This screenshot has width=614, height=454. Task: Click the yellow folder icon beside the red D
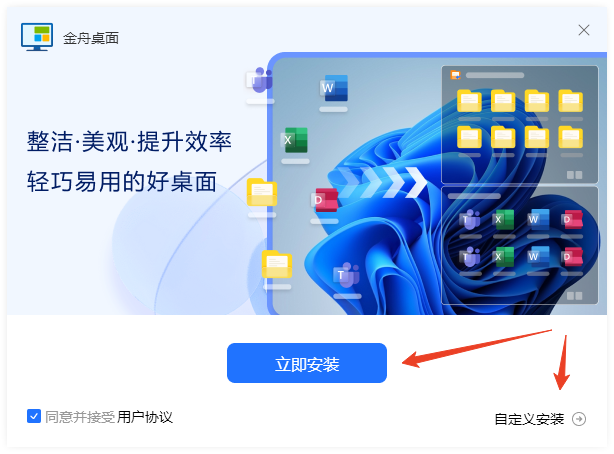tap(262, 192)
